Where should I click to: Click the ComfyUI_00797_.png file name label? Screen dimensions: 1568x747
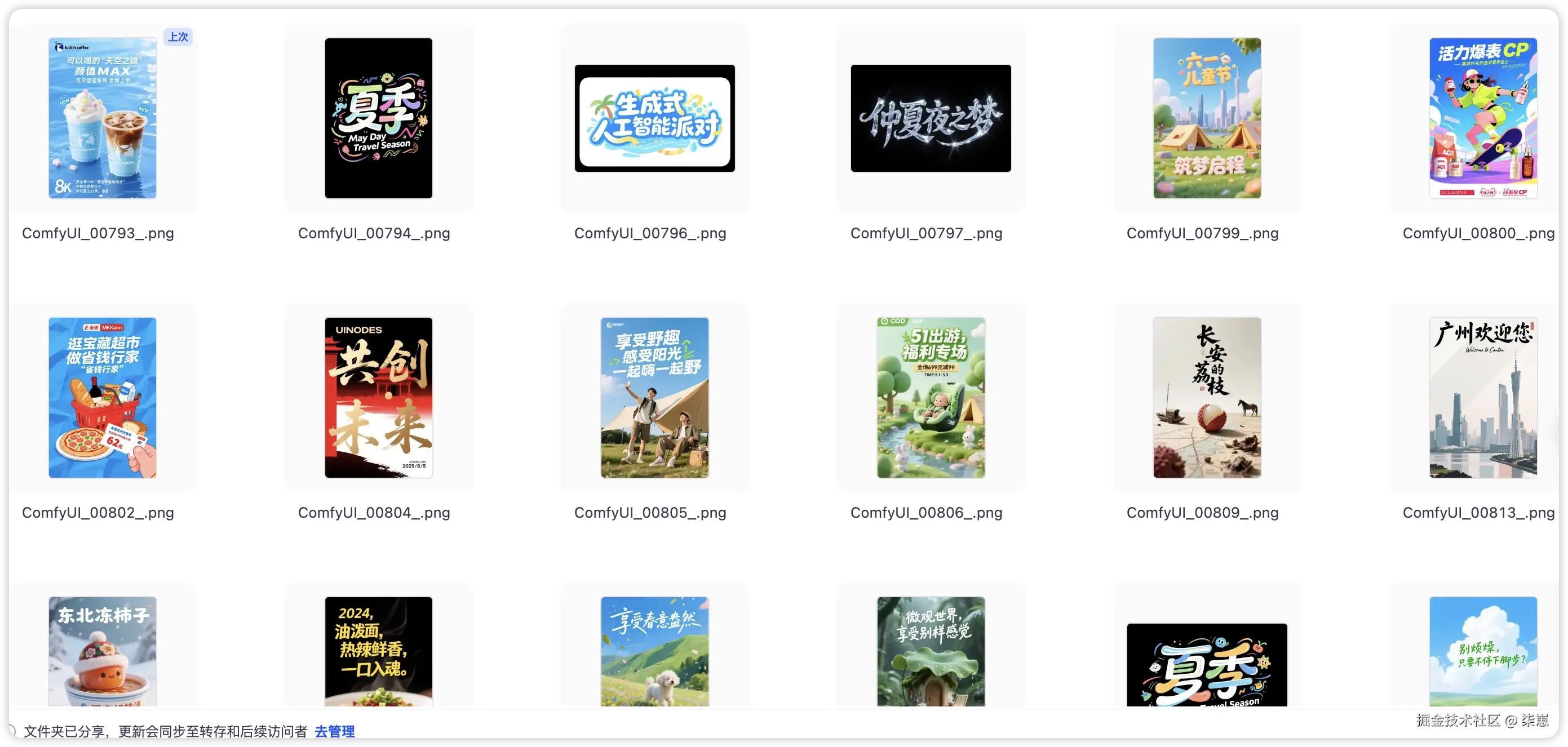click(926, 233)
